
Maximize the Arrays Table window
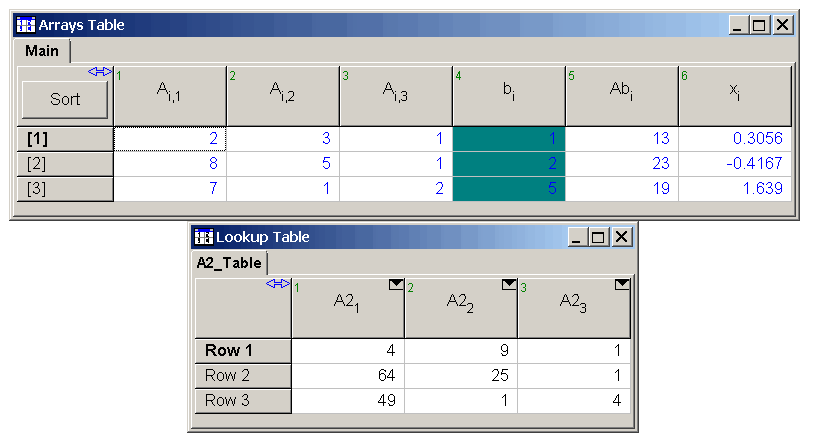760,25
